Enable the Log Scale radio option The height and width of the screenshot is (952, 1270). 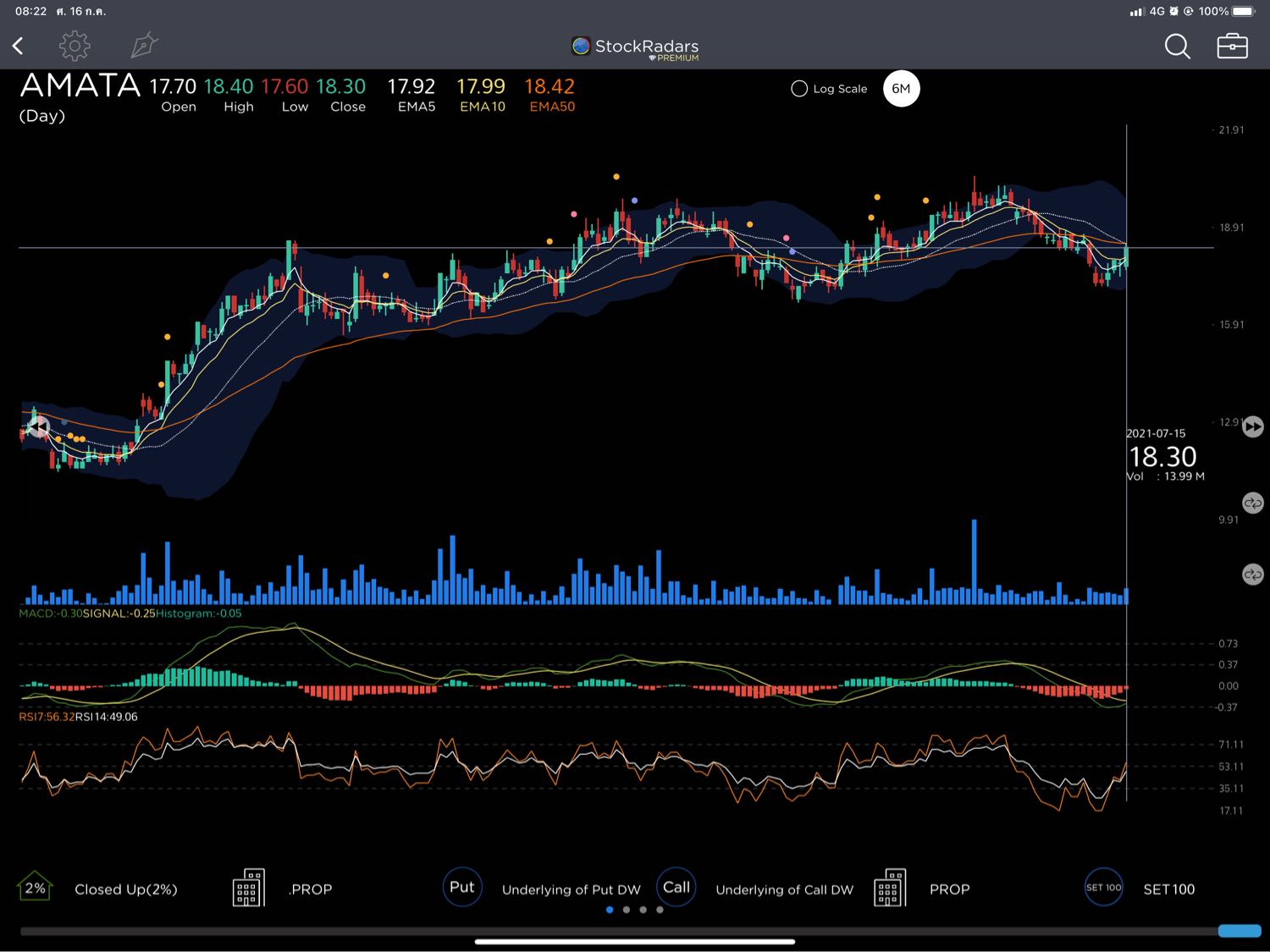pyautogui.click(x=799, y=89)
